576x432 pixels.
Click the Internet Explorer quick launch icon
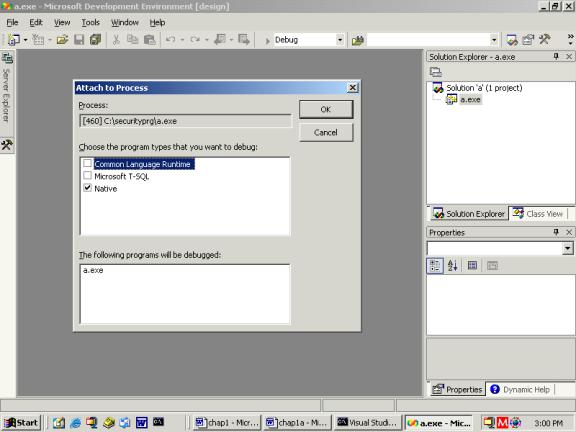(x=75, y=423)
